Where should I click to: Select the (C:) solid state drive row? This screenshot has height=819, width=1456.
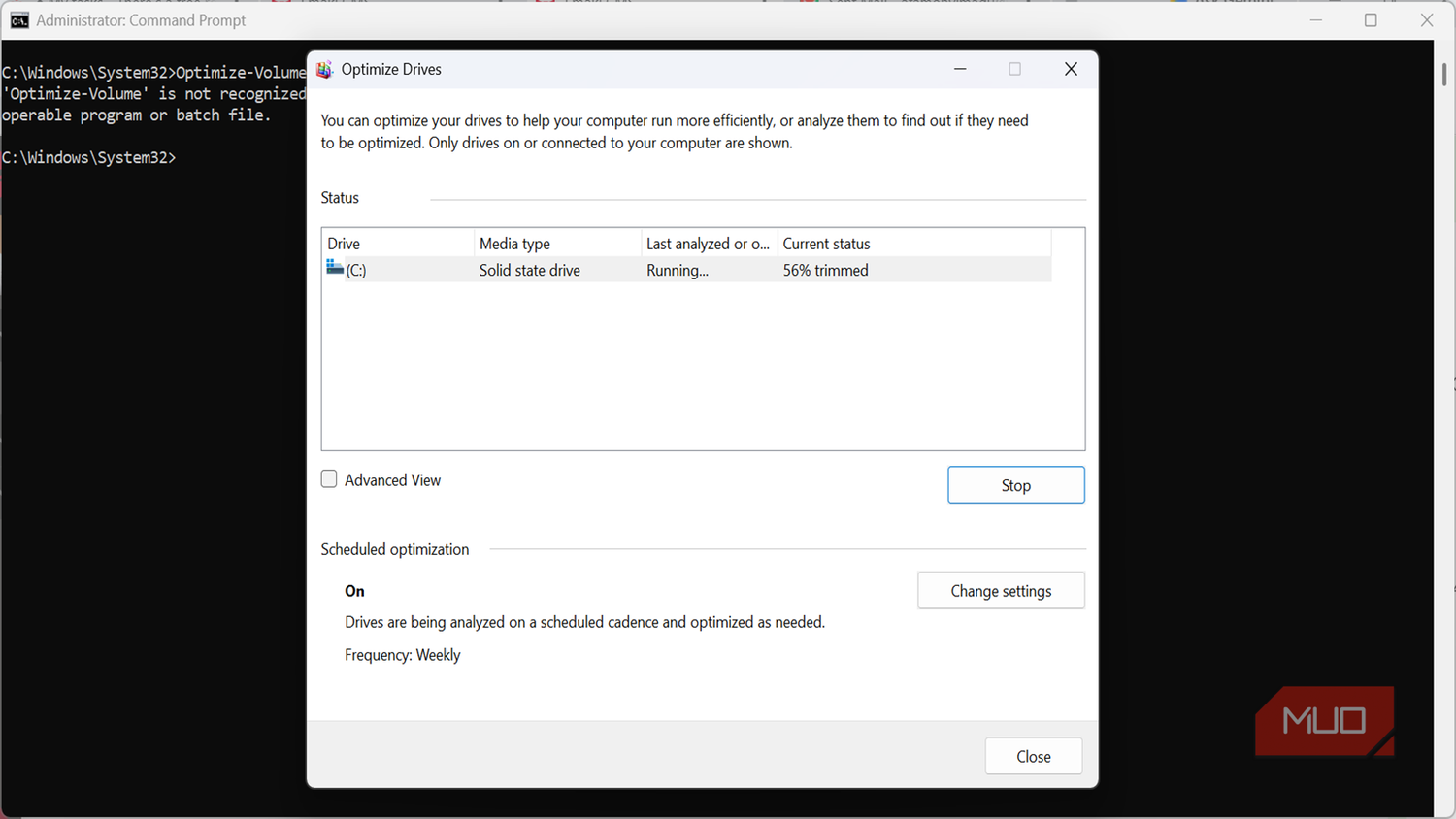[687, 270]
